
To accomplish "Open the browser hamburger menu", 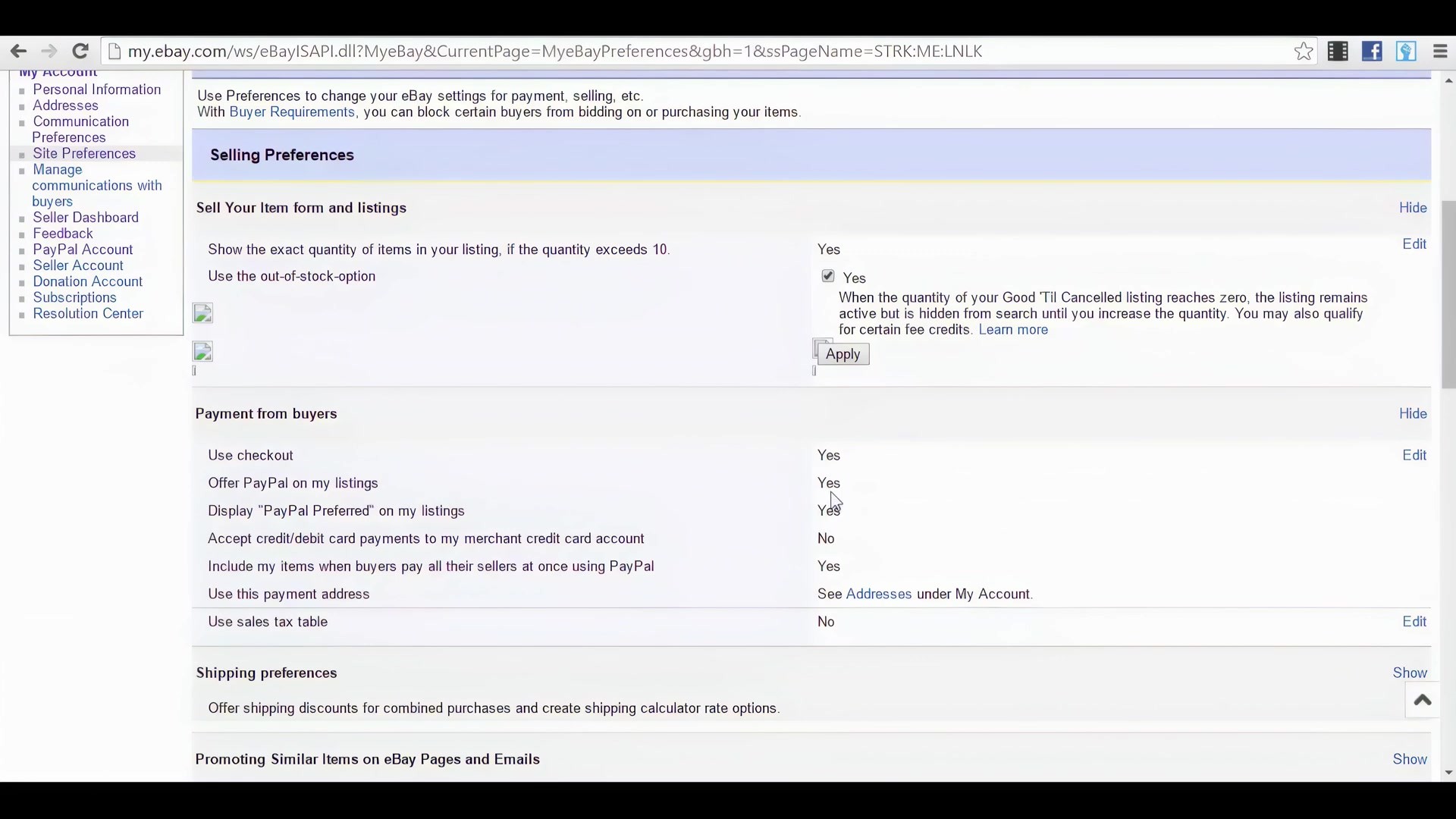I will pyautogui.click(x=1440, y=52).
